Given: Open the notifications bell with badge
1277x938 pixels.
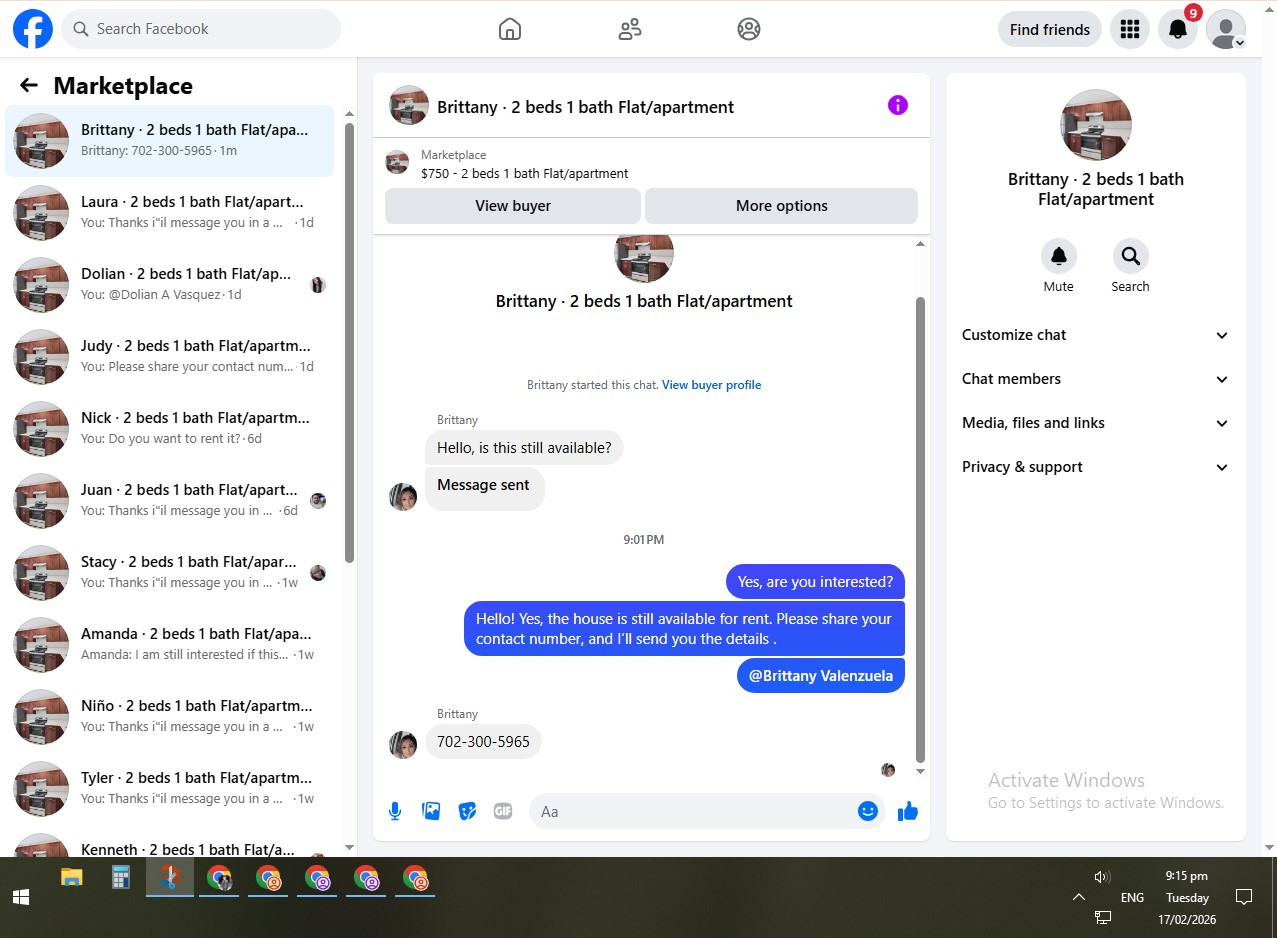Looking at the screenshot, I should click(x=1178, y=29).
